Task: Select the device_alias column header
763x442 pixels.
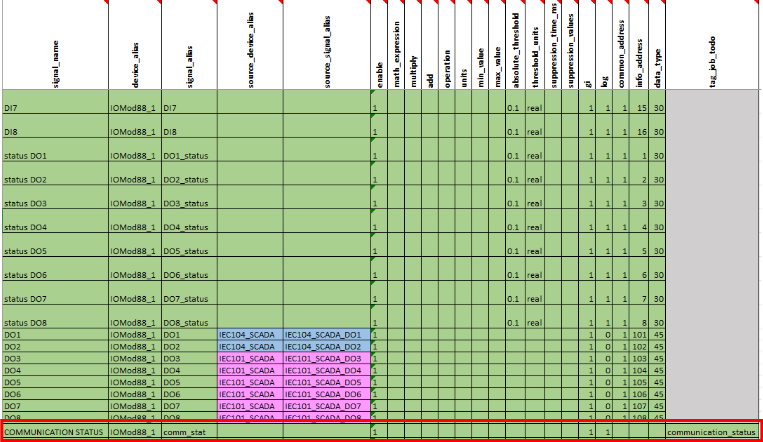Action: pyautogui.click(x=135, y=45)
